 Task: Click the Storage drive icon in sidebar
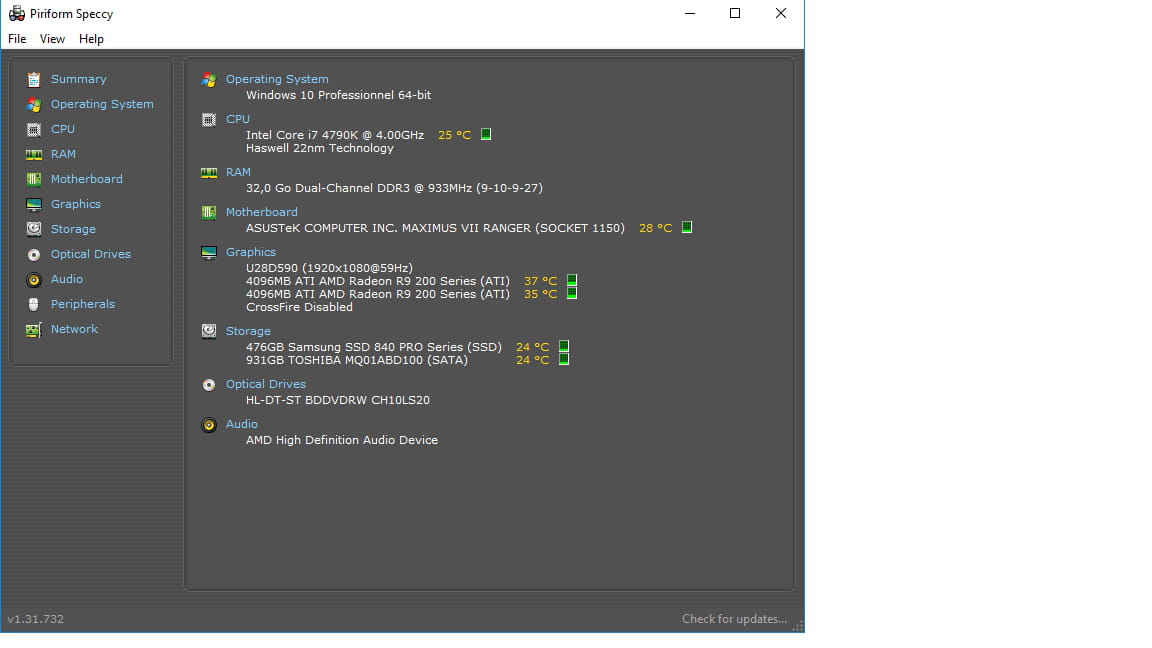point(34,229)
